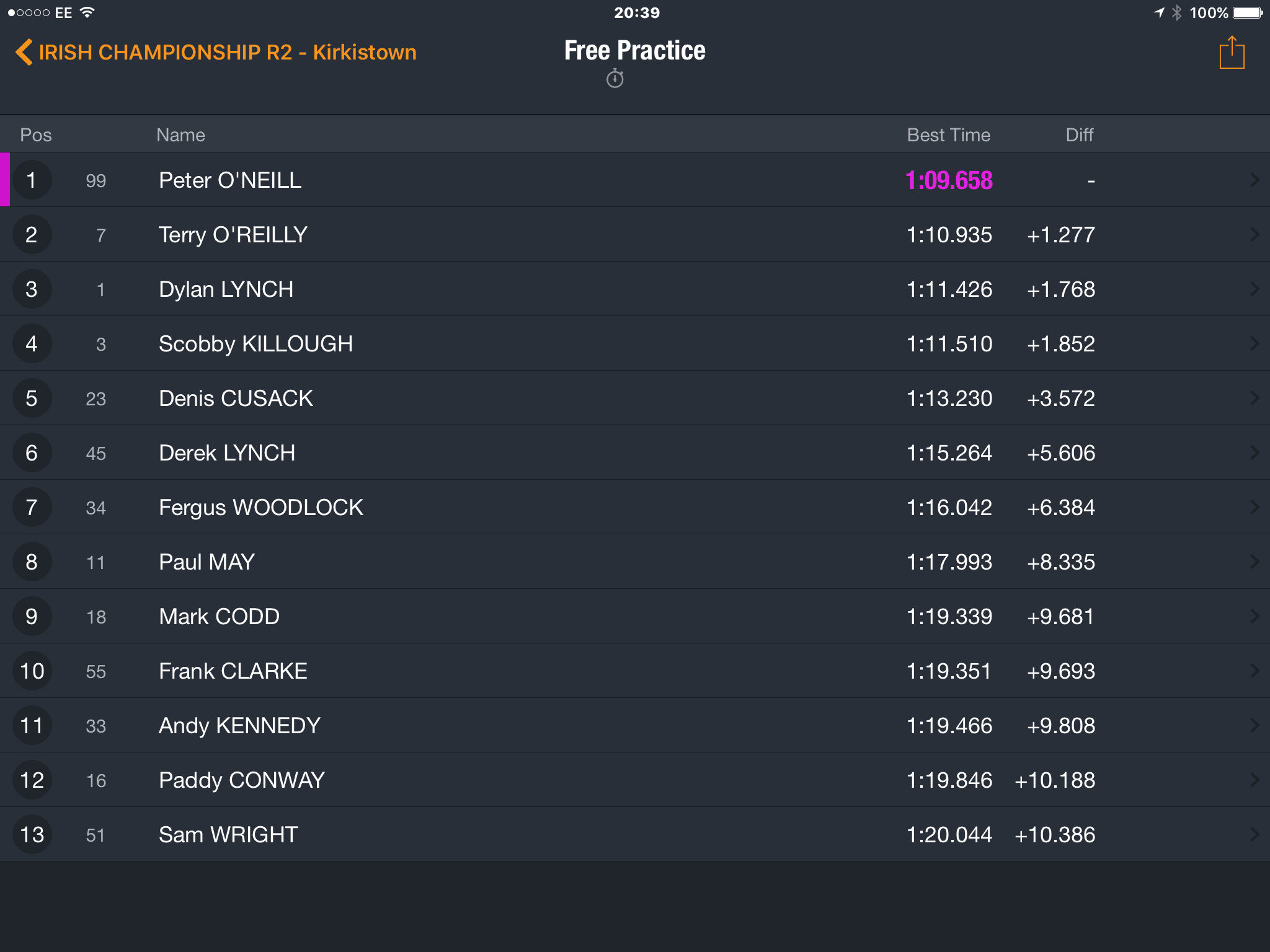Tap the Wi-Fi icon in status bar

(x=87, y=12)
